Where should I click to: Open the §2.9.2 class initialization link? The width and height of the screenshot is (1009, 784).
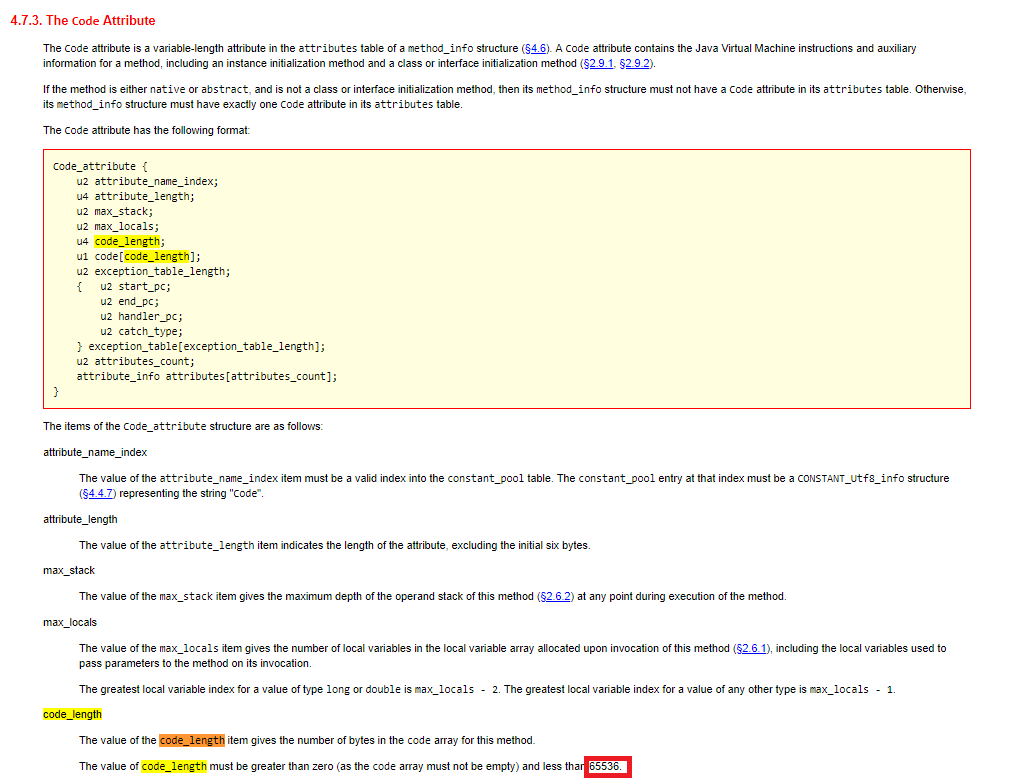[x=637, y=63]
